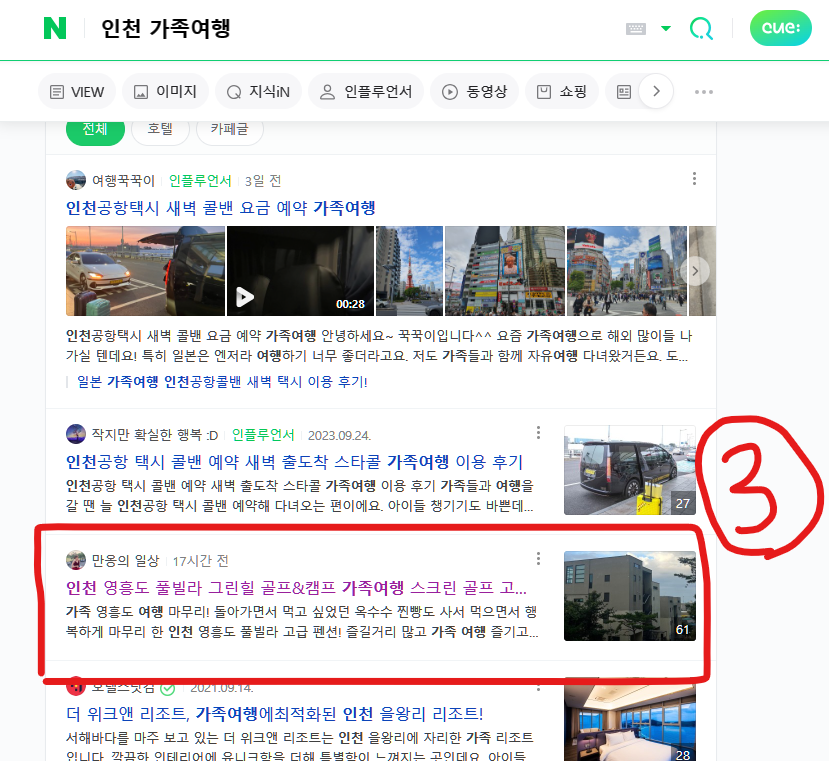Switch to the 인플루언서 tab
This screenshot has width=829, height=761.
pyautogui.click(x=366, y=92)
